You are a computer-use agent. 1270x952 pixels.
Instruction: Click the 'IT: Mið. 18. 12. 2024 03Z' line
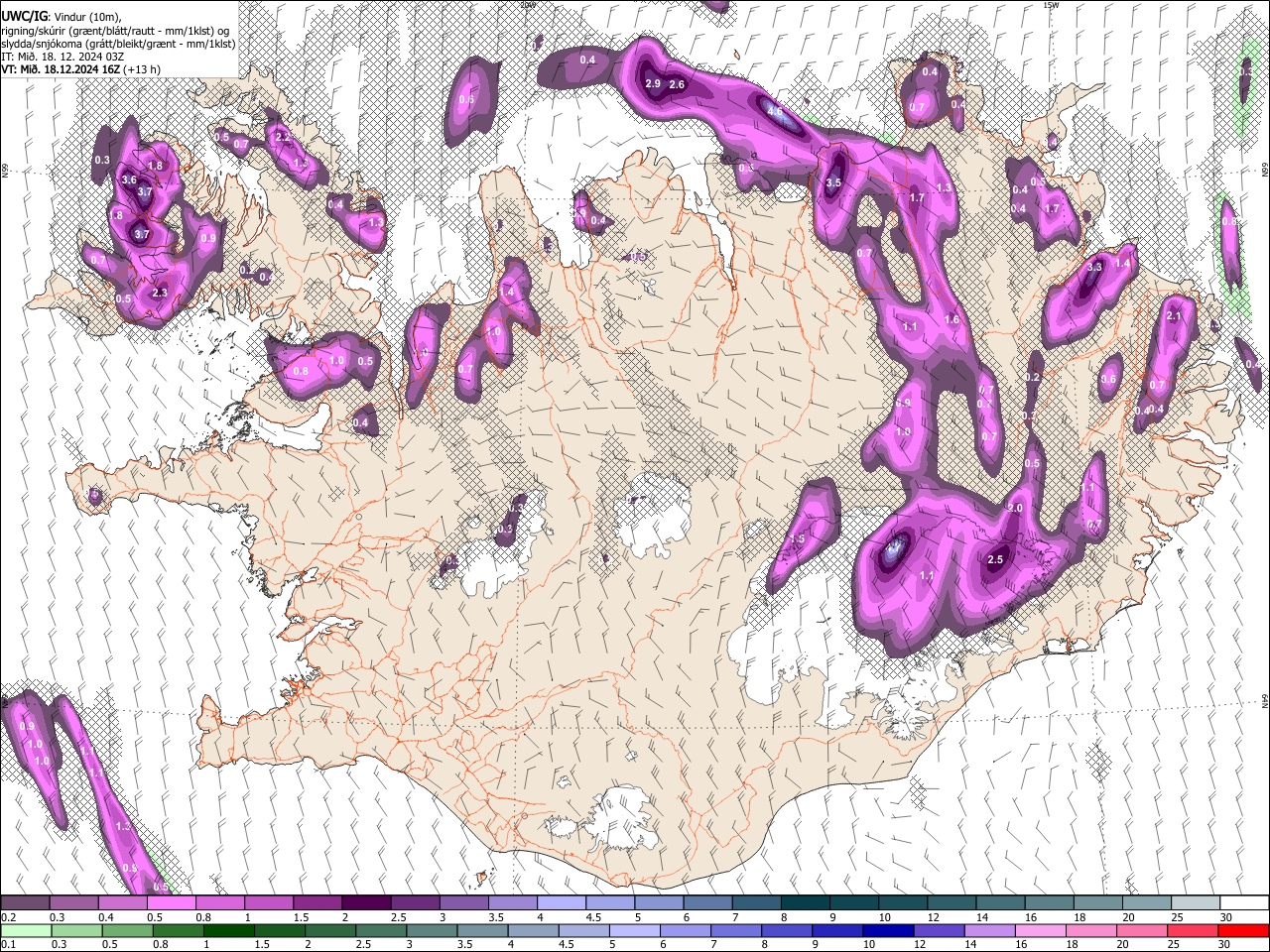coord(63,57)
